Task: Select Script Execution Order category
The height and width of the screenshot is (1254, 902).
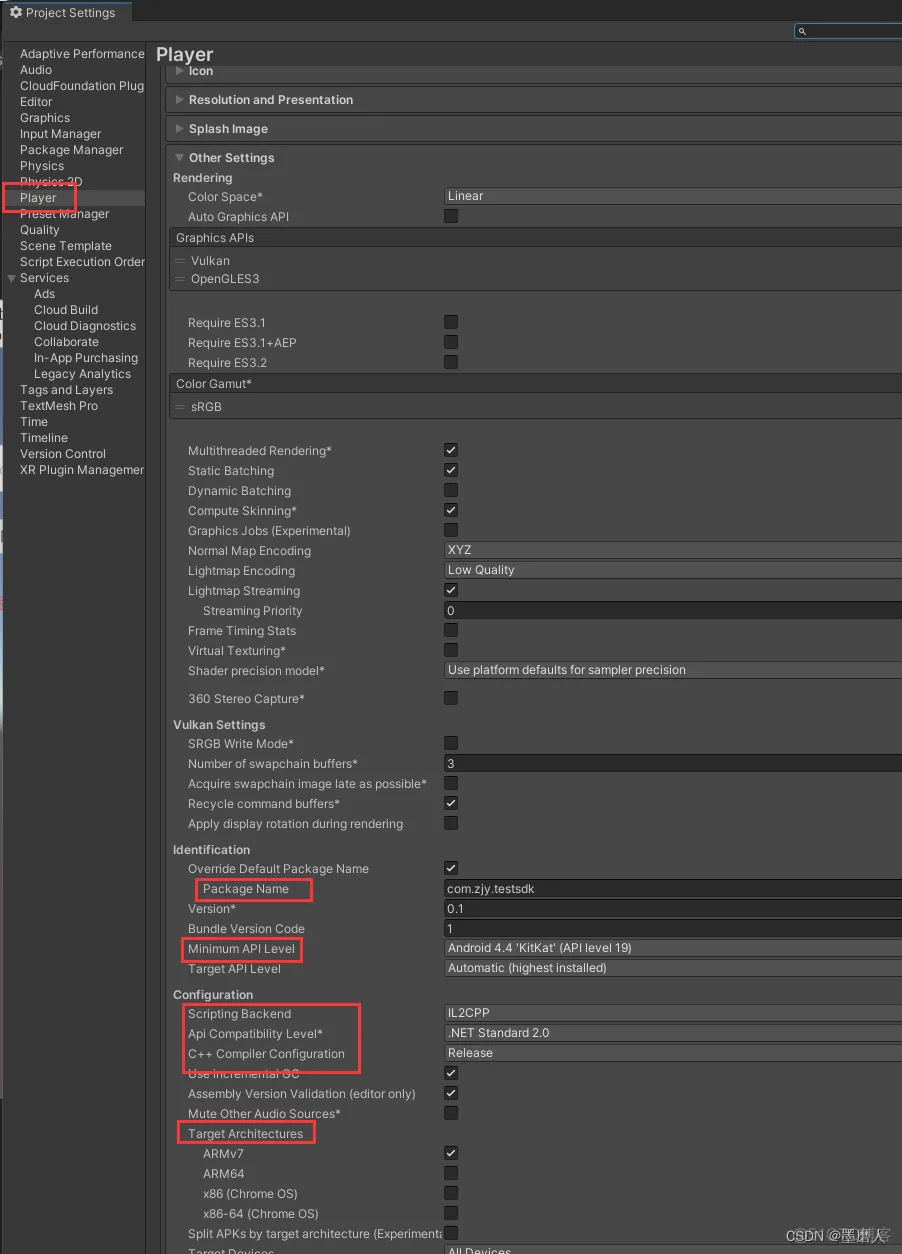Action: click(x=82, y=262)
